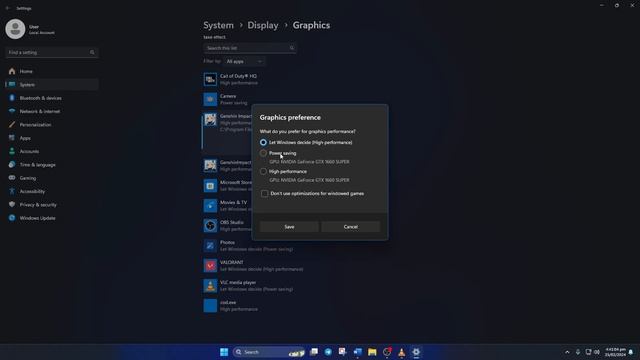Select the Movies & TV app icon

[210, 206]
